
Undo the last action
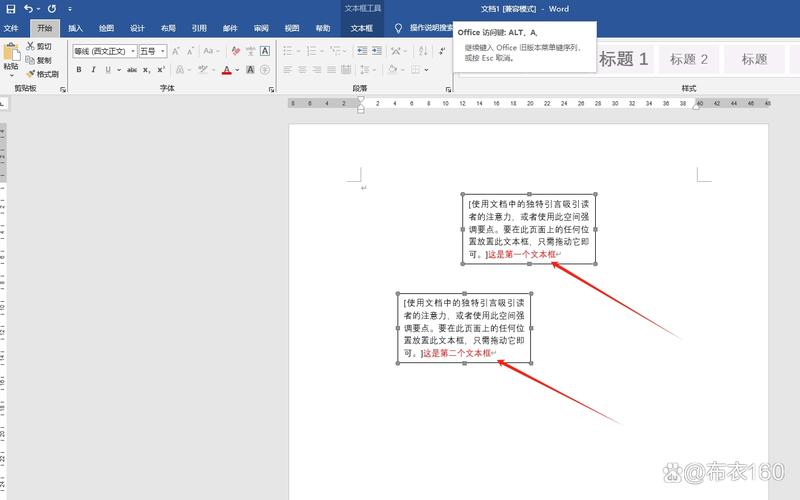pos(29,9)
